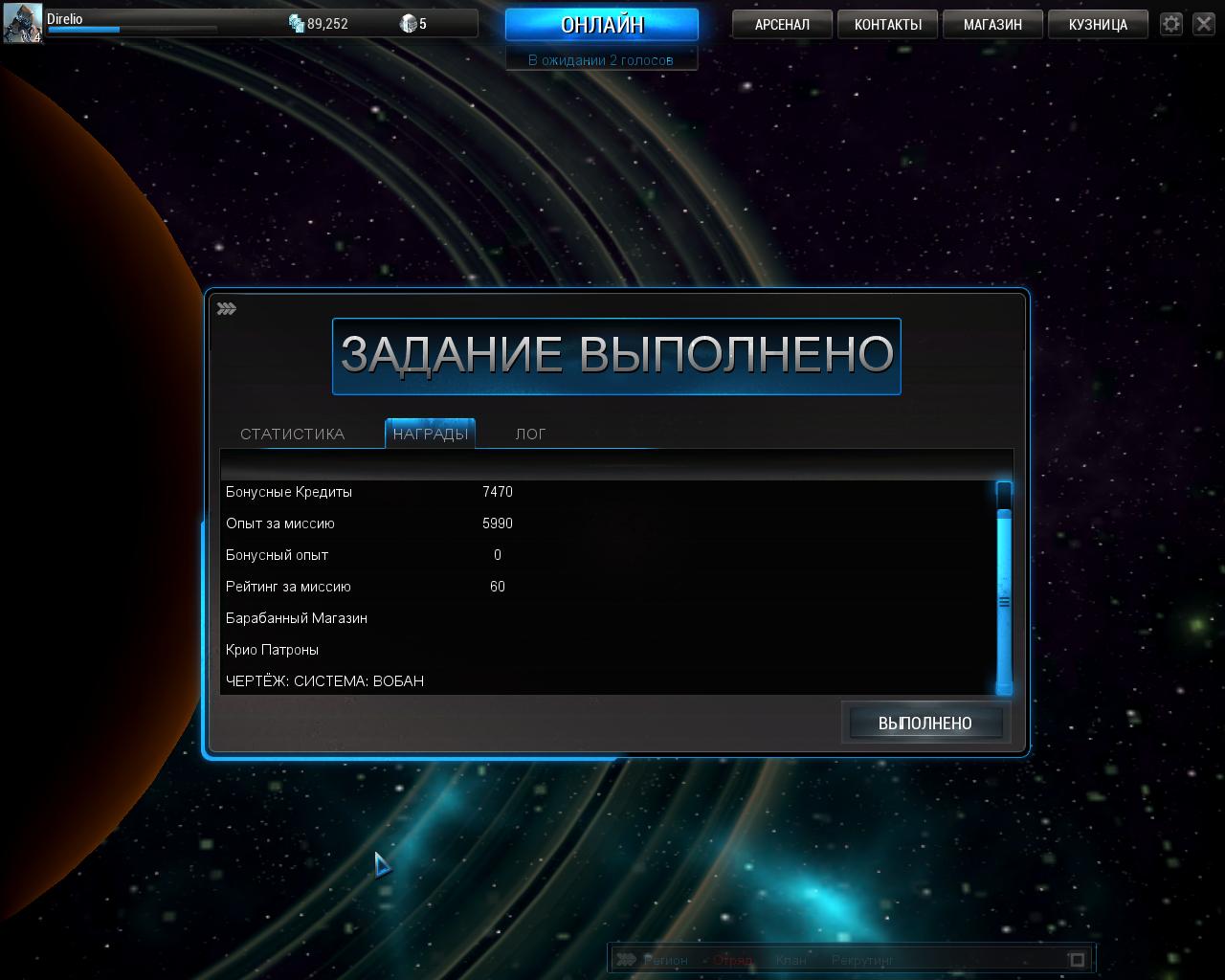Viewport: 1225px width, 980px height.
Task: Click the Direlio player avatar
Action: click(22, 23)
